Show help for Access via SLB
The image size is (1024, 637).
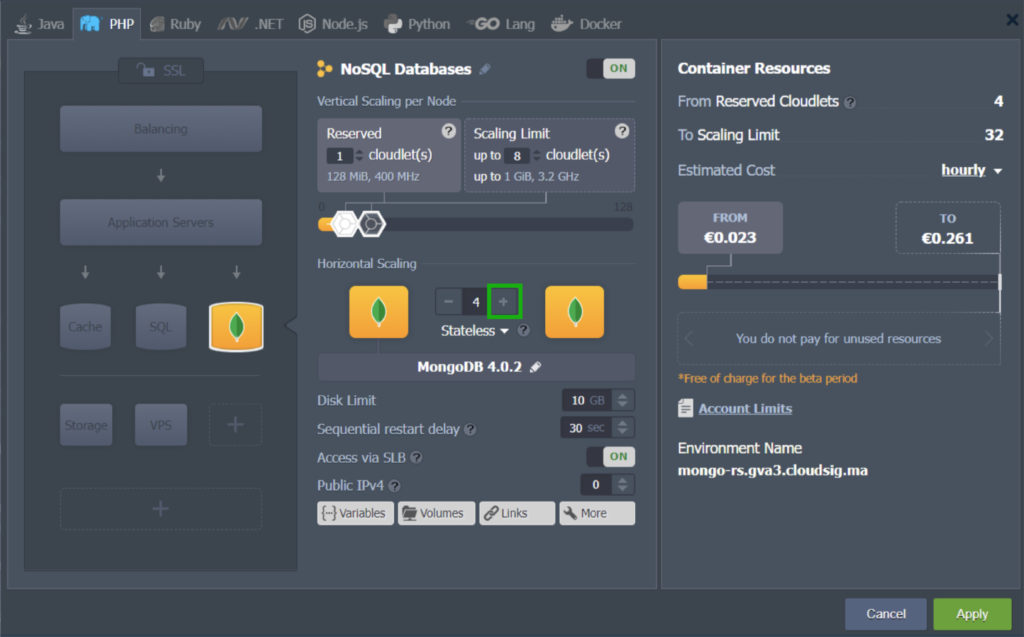pos(416,458)
